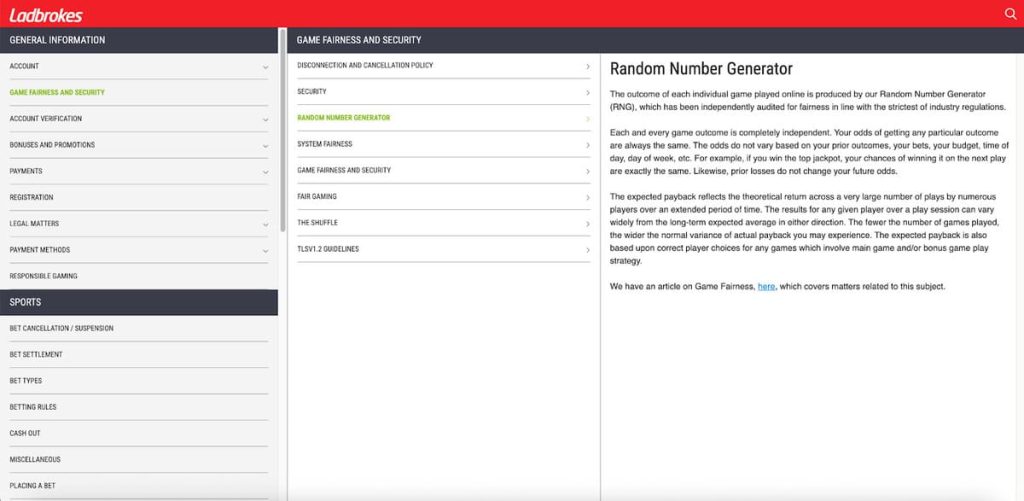The width and height of the screenshot is (1024, 501).
Task: Click the arrow beside Security
Action: [x=587, y=93]
